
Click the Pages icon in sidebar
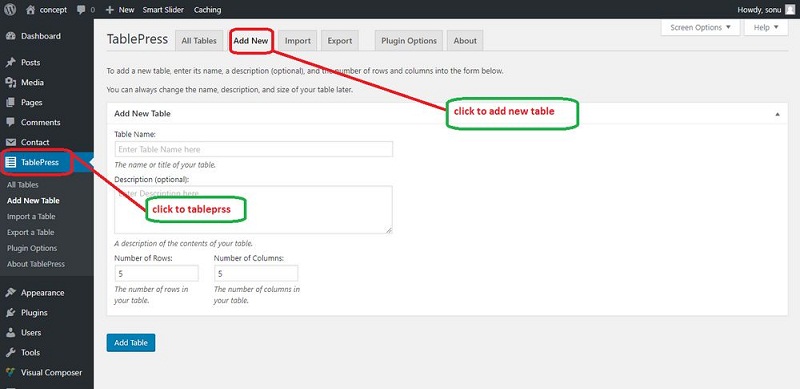pyautogui.click(x=11, y=102)
